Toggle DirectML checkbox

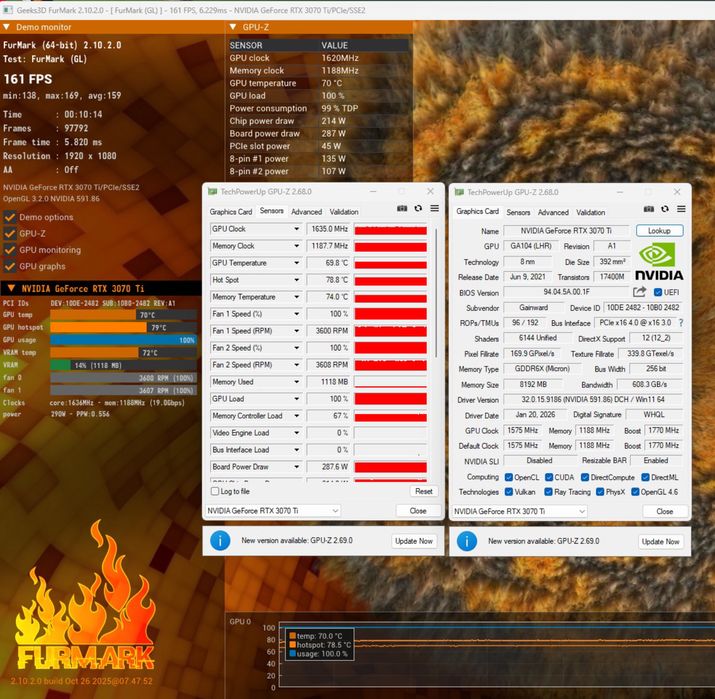tap(645, 477)
